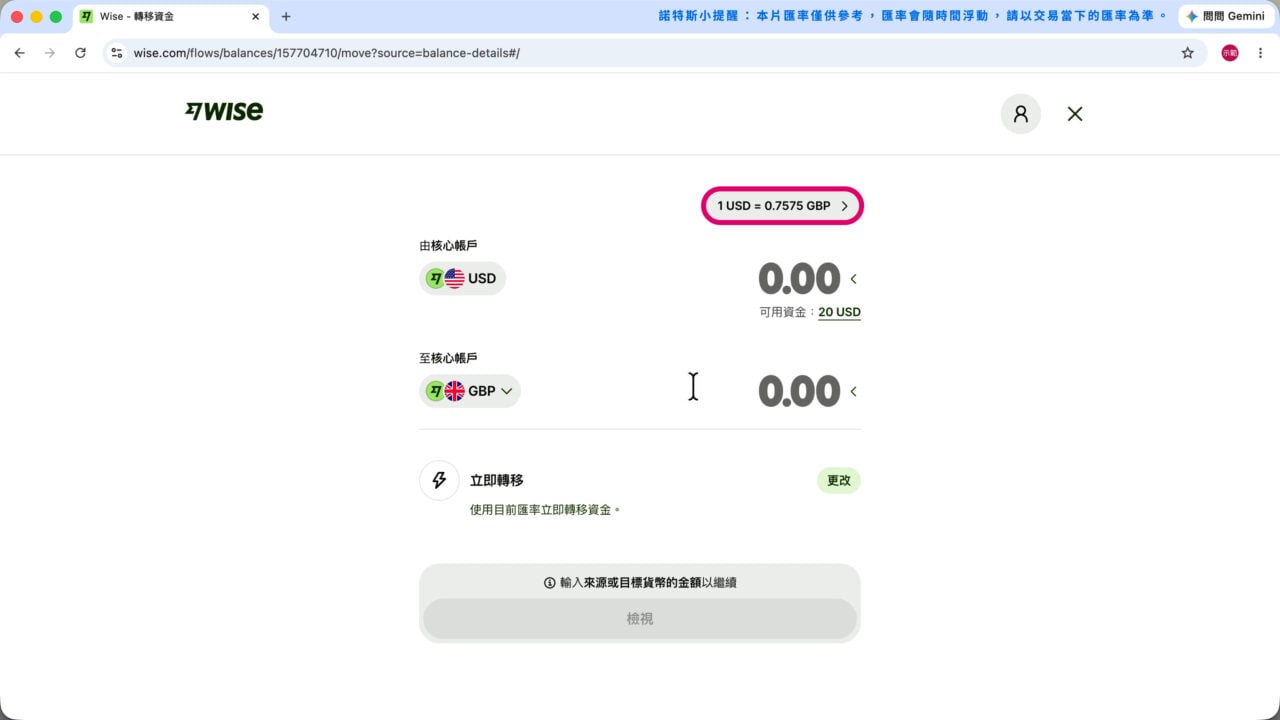Click the 由核心帳戶 label
The height and width of the screenshot is (720, 1280).
pos(448,245)
